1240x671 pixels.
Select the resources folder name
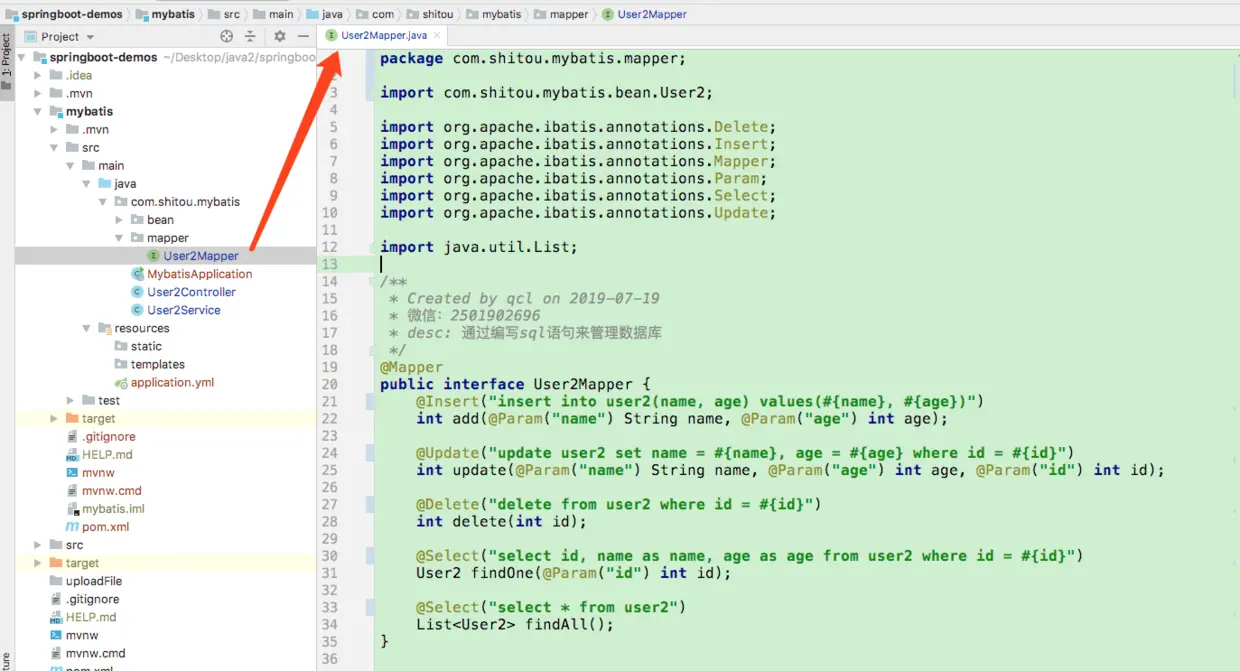pos(142,328)
